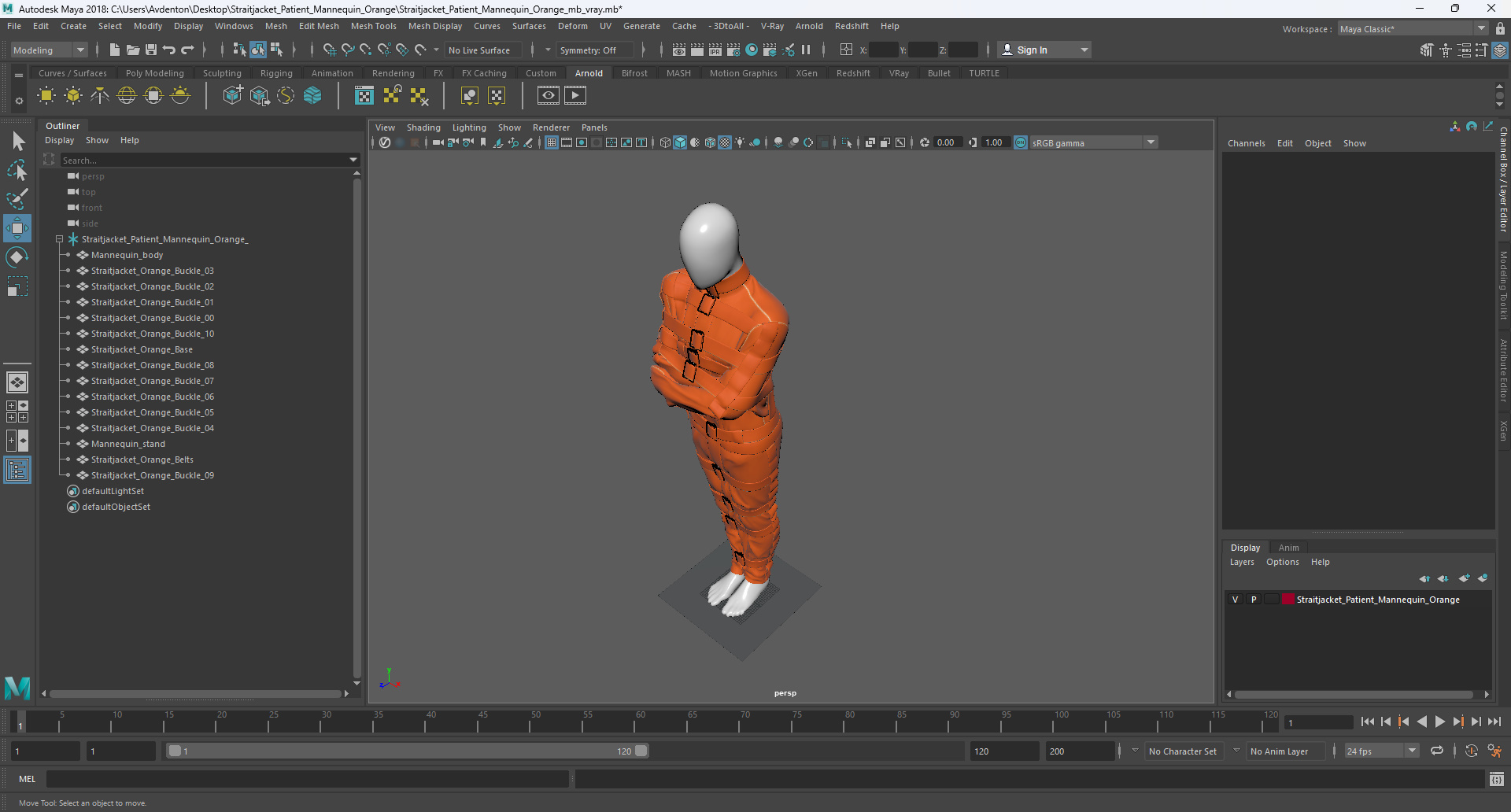1511x812 pixels.
Task: Click the Lasso select tool
Action: (17, 170)
